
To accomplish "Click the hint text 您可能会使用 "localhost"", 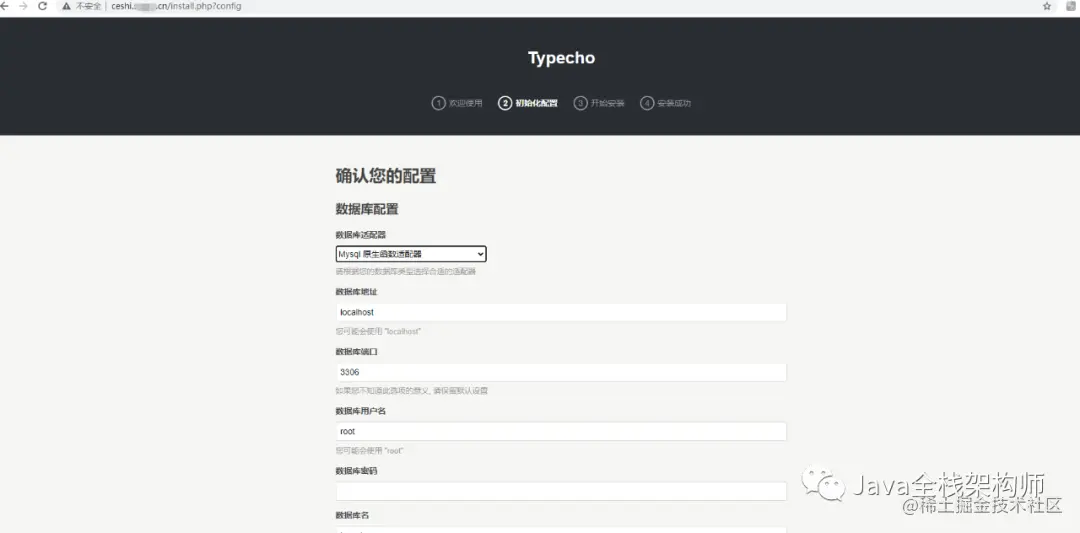I will [x=378, y=331].
